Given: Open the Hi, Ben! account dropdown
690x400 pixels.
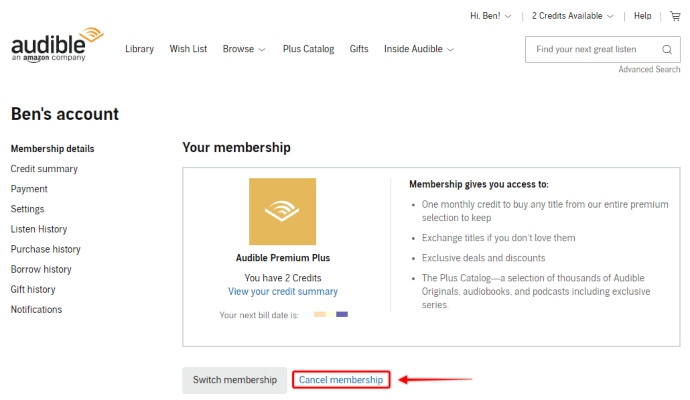Looking at the screenshot, I should pos(490,16).
